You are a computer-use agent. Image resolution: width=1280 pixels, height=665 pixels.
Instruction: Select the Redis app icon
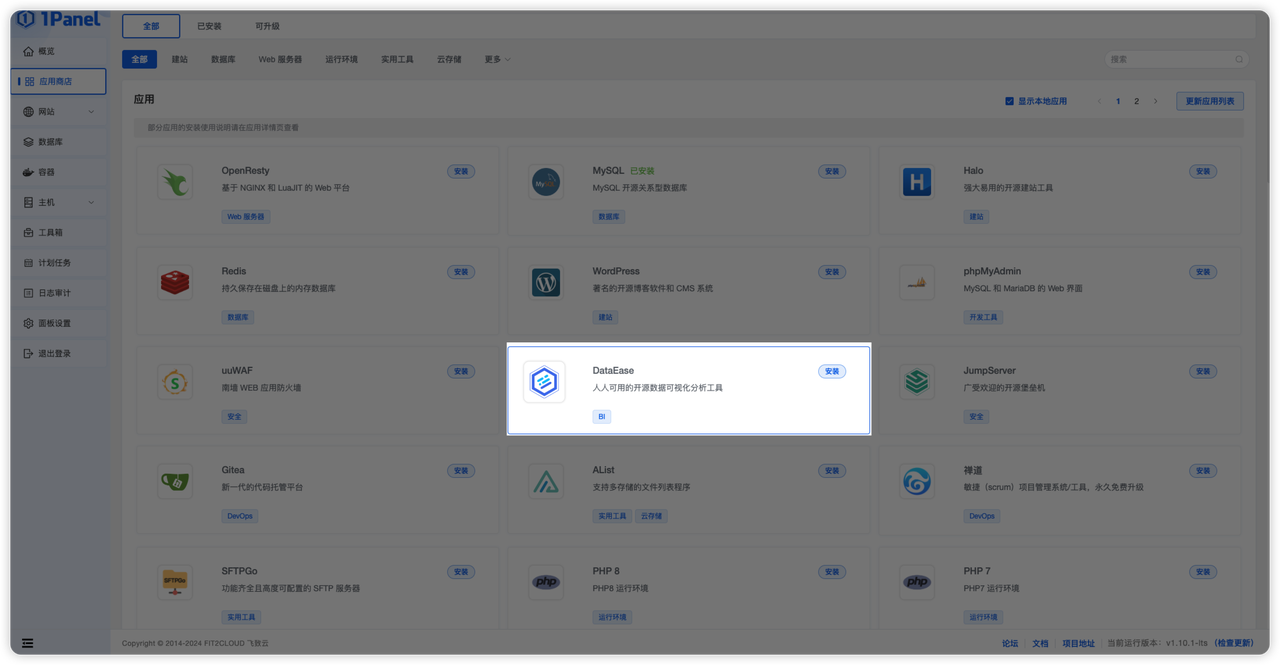(x=174, y=282)
